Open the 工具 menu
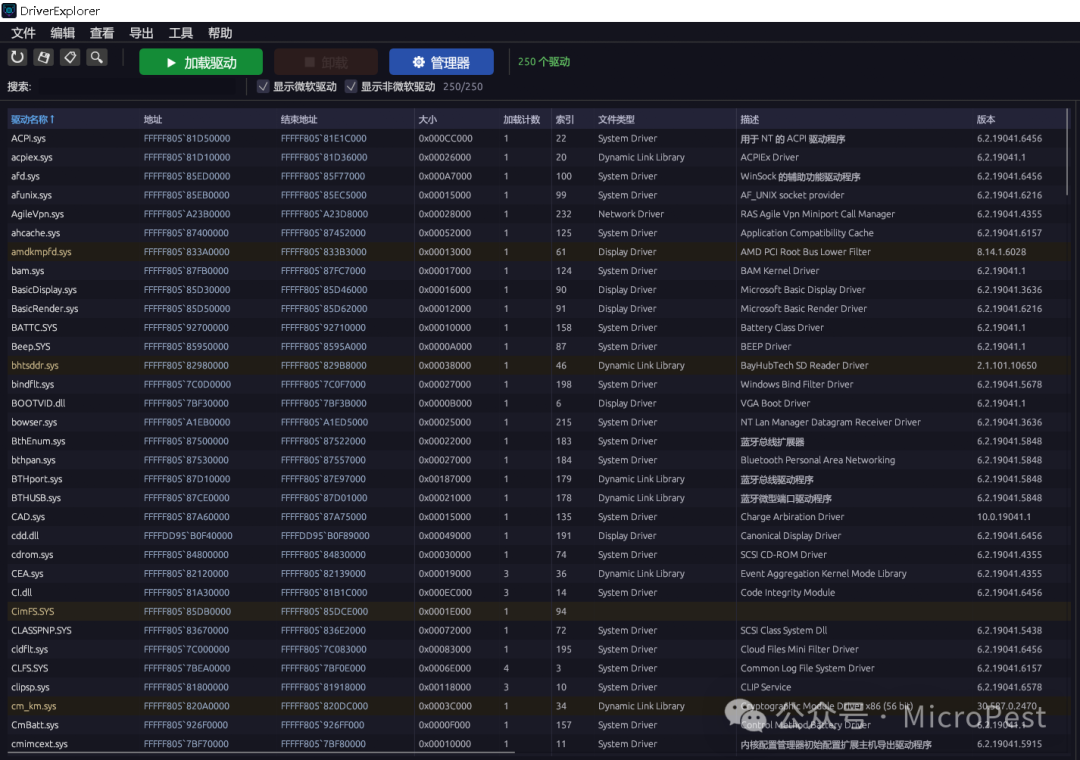The height and width of the screenshot is (760, 1080). click(x=180, y=33)
